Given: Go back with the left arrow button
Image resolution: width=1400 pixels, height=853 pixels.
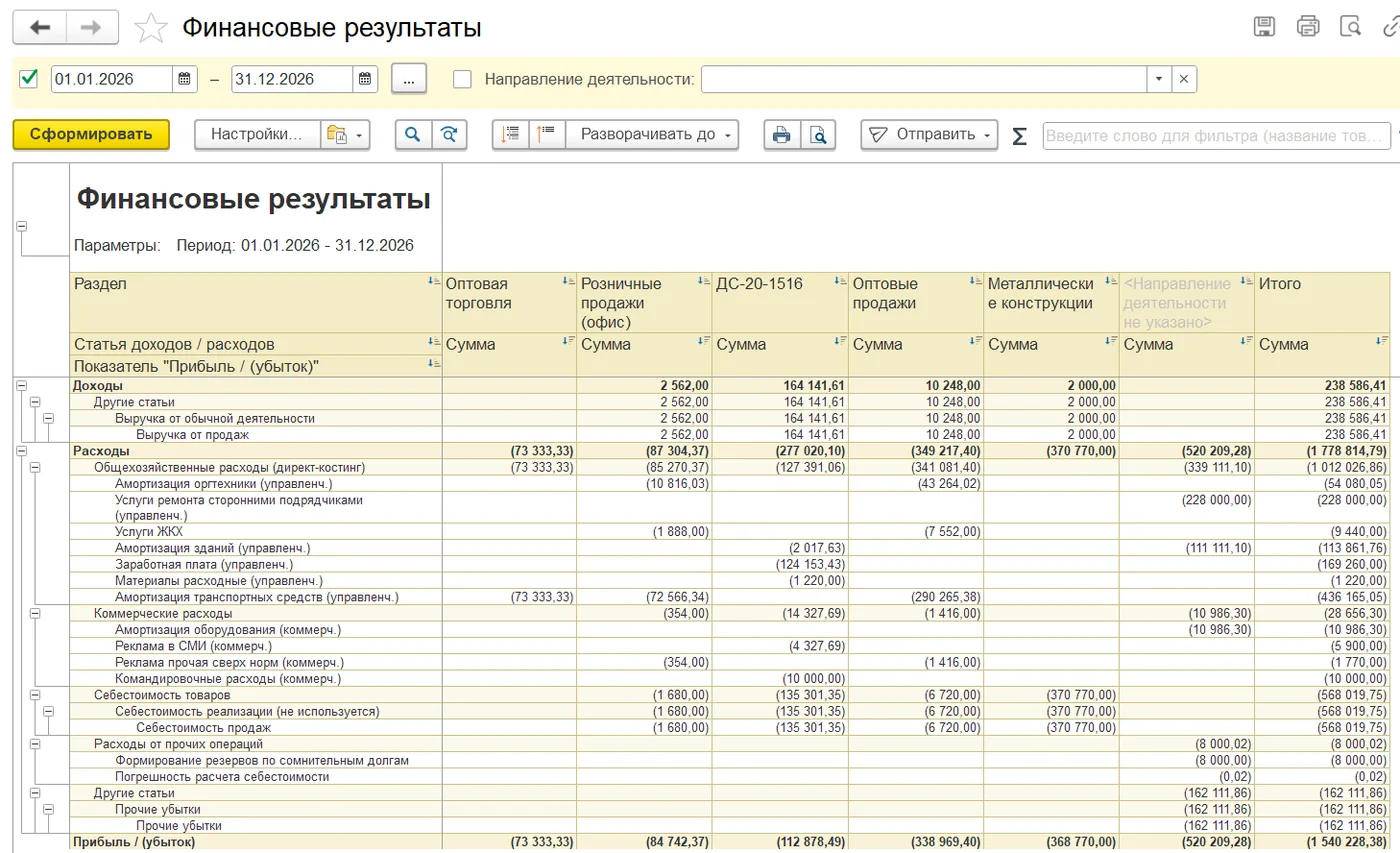Looking at the screenshot, I should point(39,27).
